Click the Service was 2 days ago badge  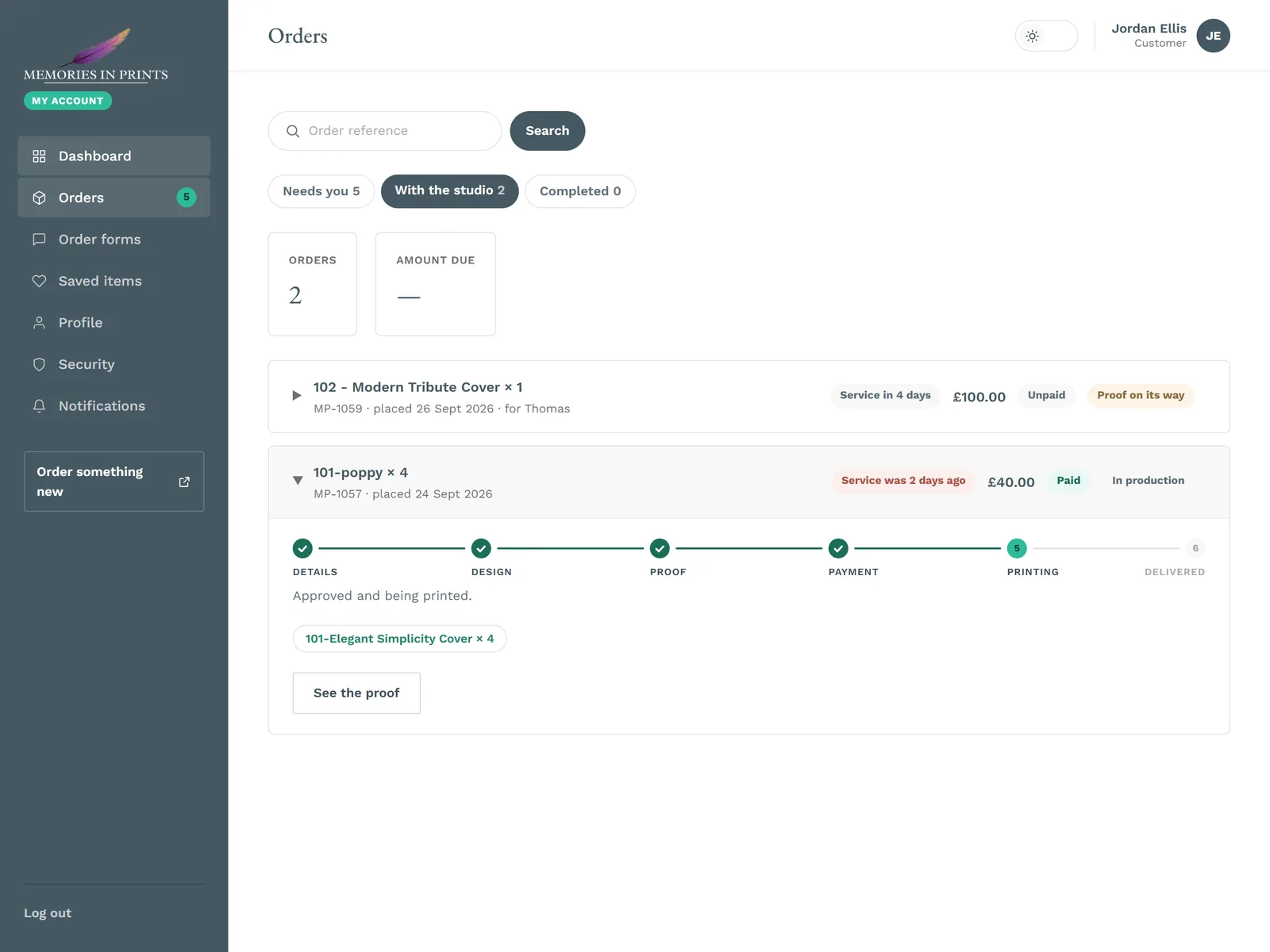pyautogui.click(x=903, y=481)
